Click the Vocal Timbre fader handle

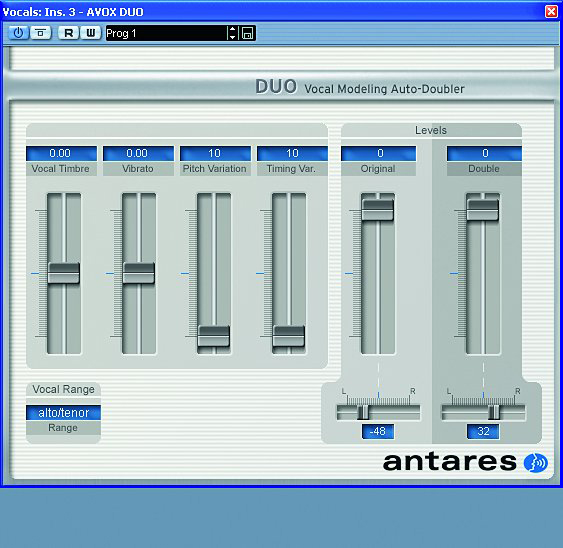point(64,273)
